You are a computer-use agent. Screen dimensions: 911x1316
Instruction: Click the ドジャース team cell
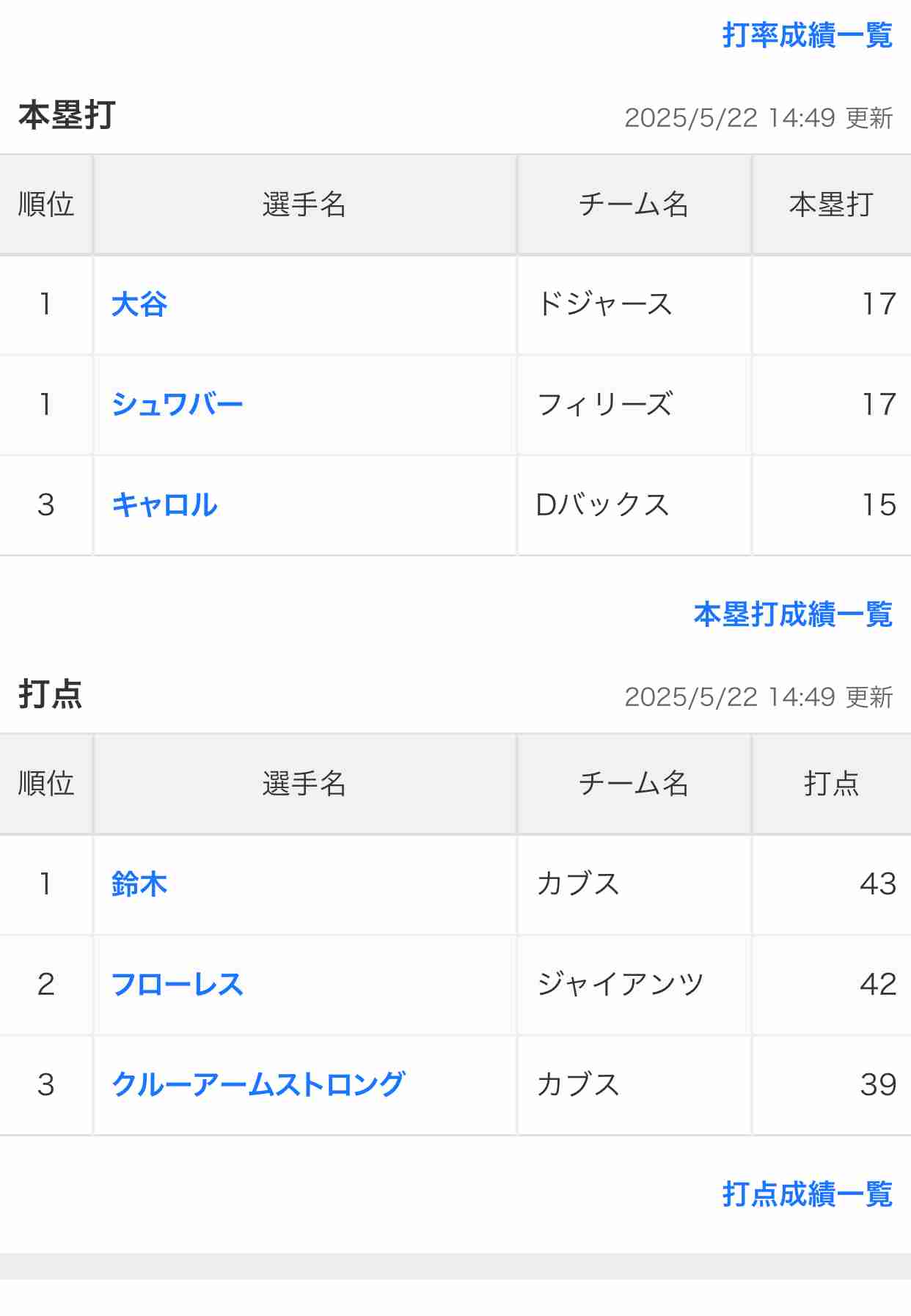pyautogui.click(x=634, y=304)
